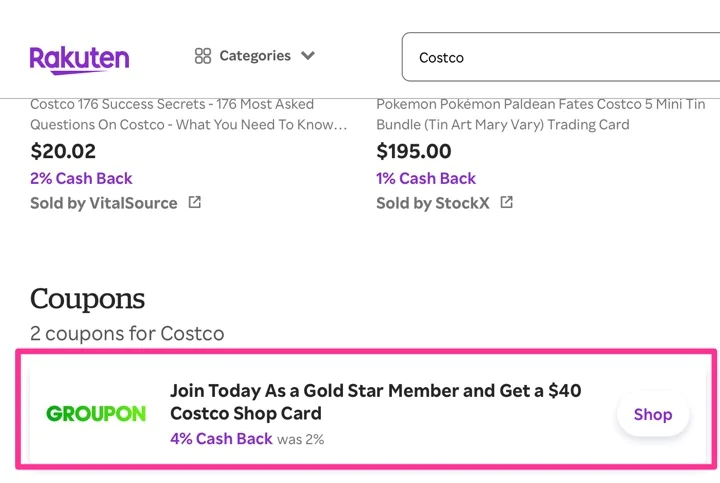720x483 pixels.
Task: Click the $20.02 price
Action: point(63,152)
